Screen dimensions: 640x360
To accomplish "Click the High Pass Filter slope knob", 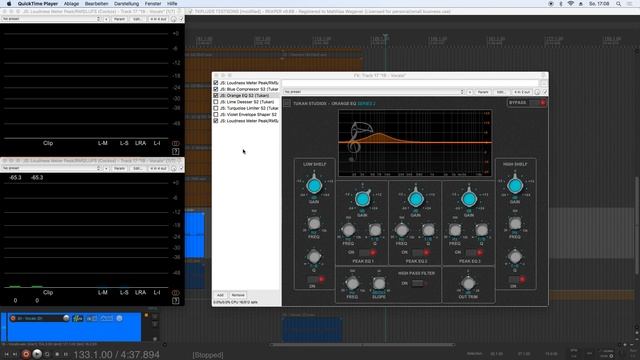I will pyautogui.click(x=379, y=282).
